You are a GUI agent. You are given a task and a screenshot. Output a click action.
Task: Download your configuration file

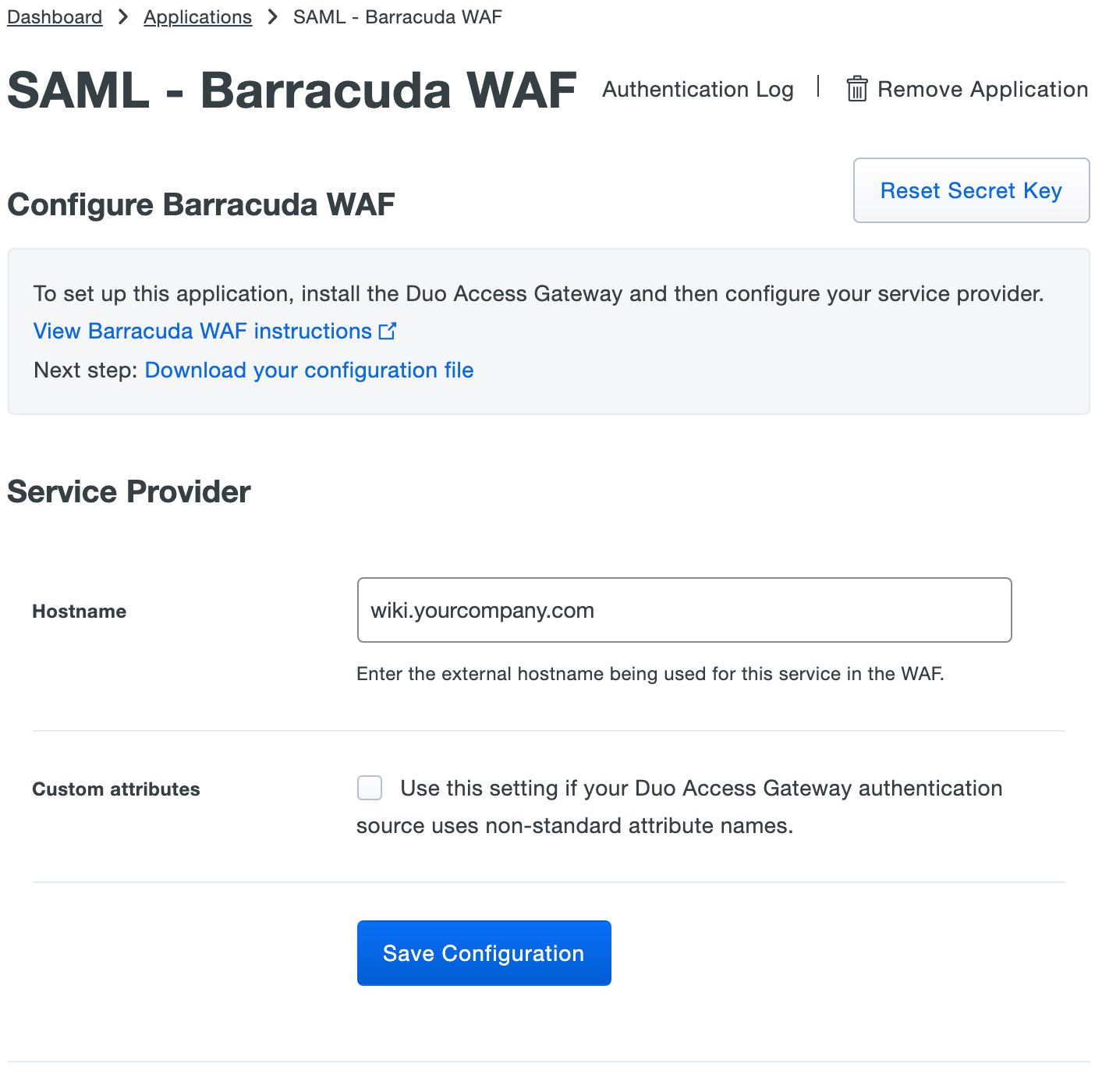309,370
